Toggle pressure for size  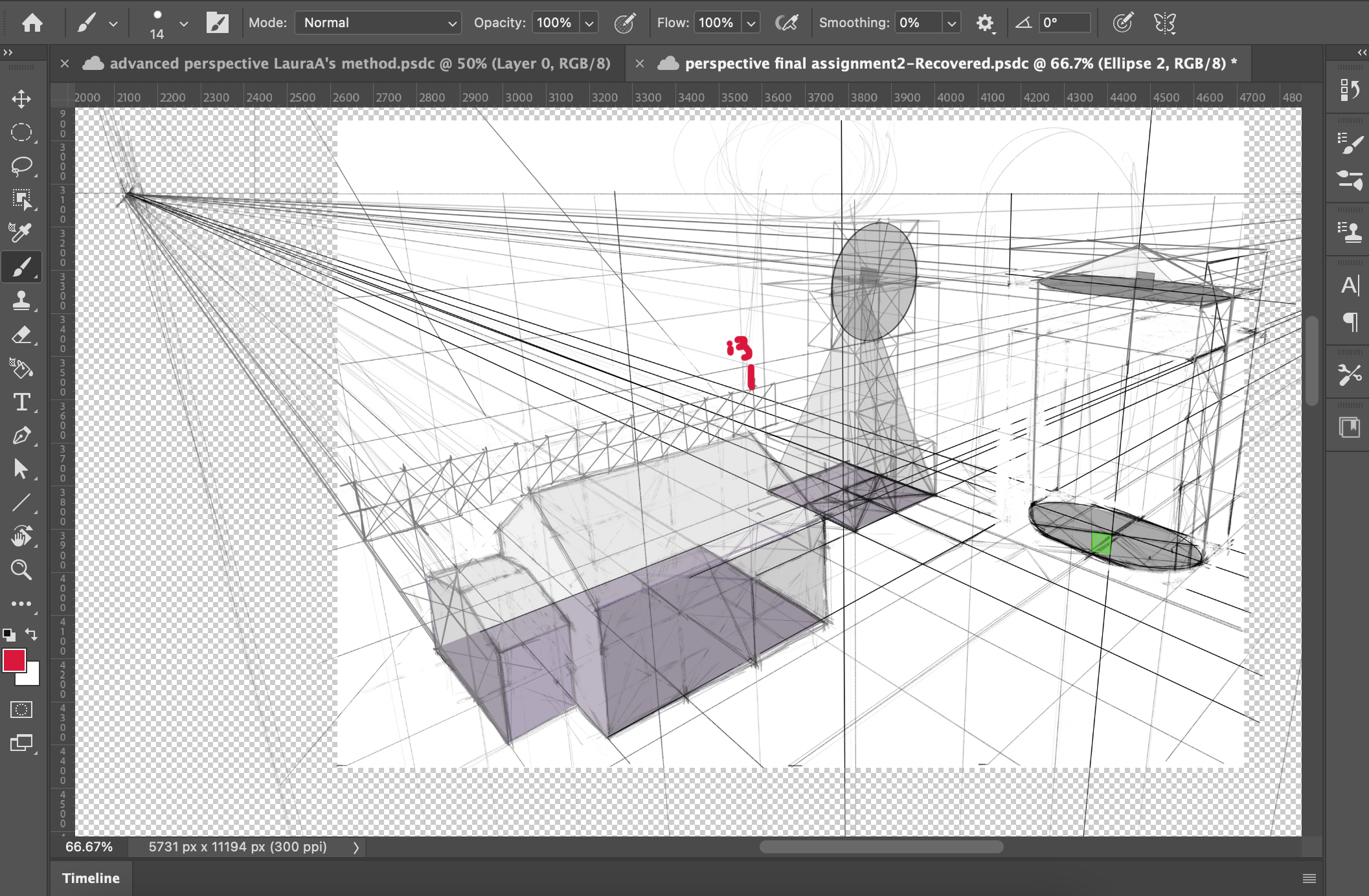(x=1123, y=23)
